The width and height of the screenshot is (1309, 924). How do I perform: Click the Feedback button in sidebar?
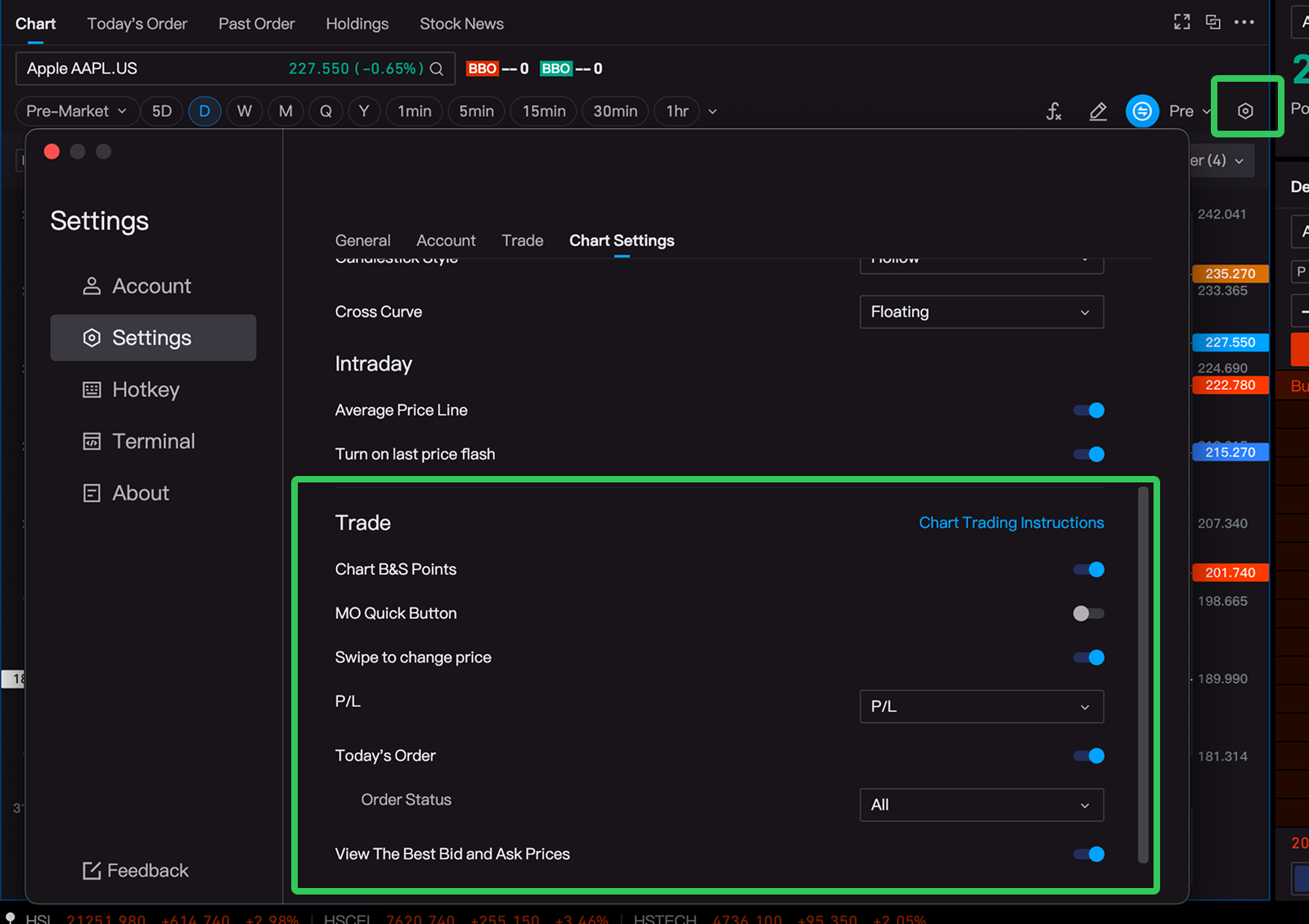point(136,871)
